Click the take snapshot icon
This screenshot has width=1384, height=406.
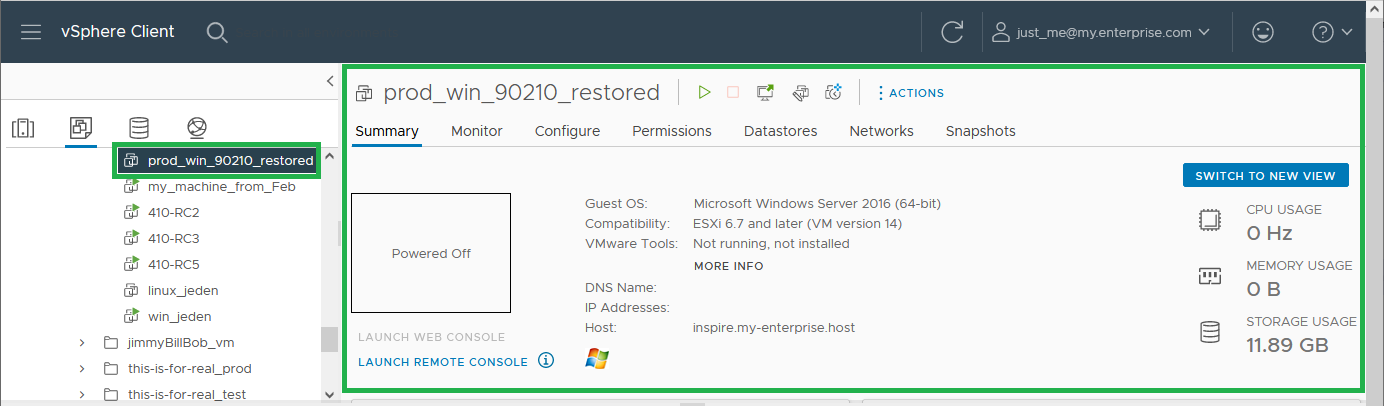[833, 92]
